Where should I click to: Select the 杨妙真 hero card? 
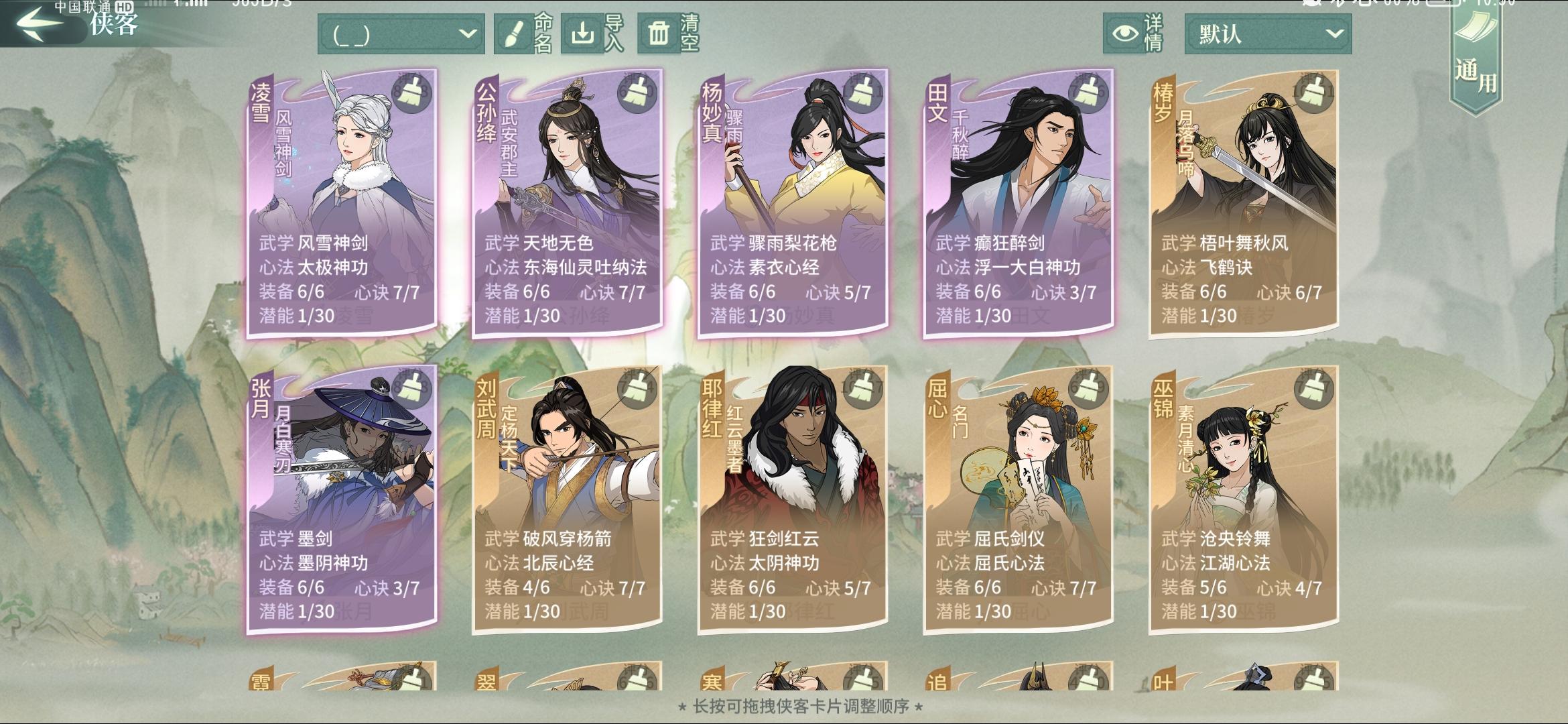coord(793,202)
